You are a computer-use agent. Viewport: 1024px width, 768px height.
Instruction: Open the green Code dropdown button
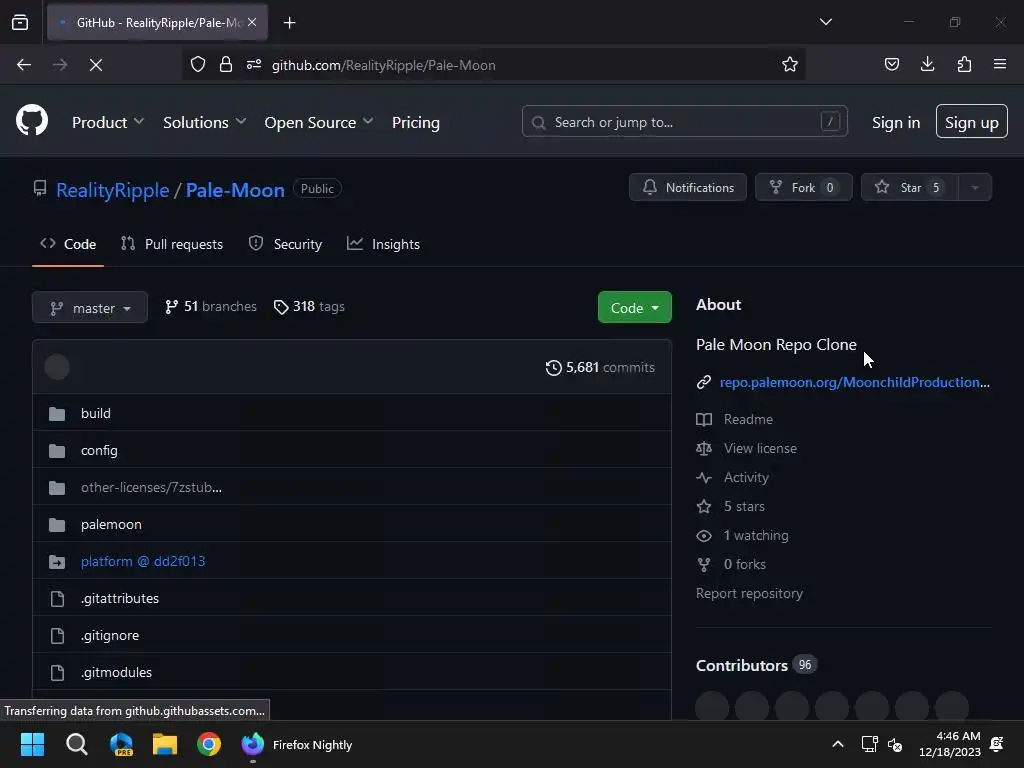click(634, 308)
